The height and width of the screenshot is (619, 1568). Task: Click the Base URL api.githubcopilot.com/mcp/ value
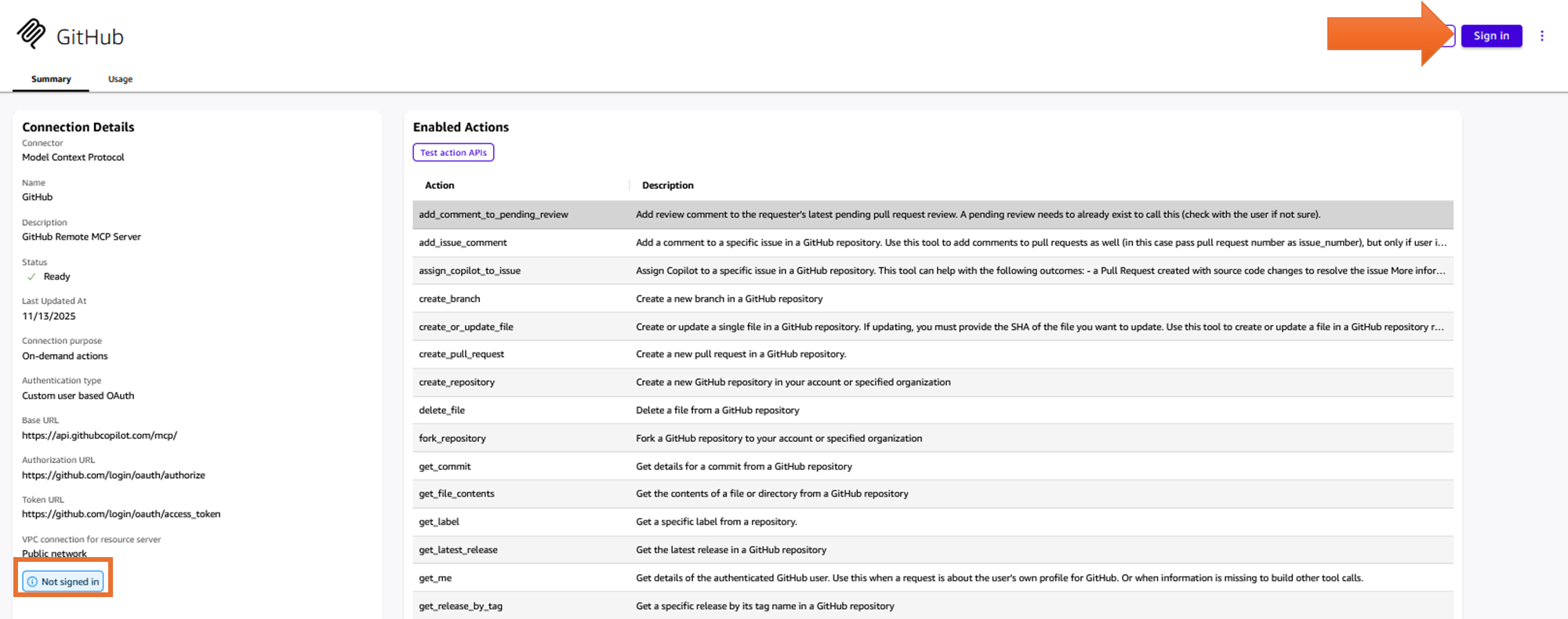point(100,436)
